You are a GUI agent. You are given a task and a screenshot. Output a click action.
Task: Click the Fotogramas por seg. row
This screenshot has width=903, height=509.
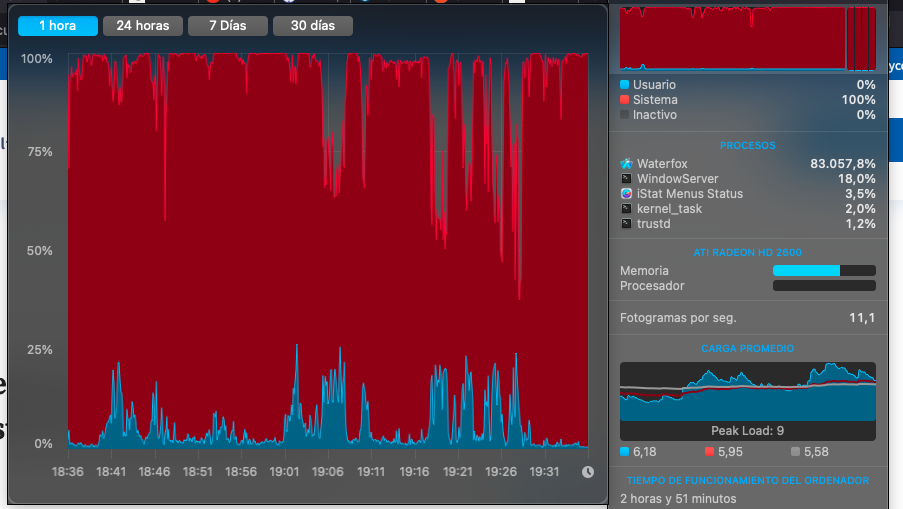747,318
